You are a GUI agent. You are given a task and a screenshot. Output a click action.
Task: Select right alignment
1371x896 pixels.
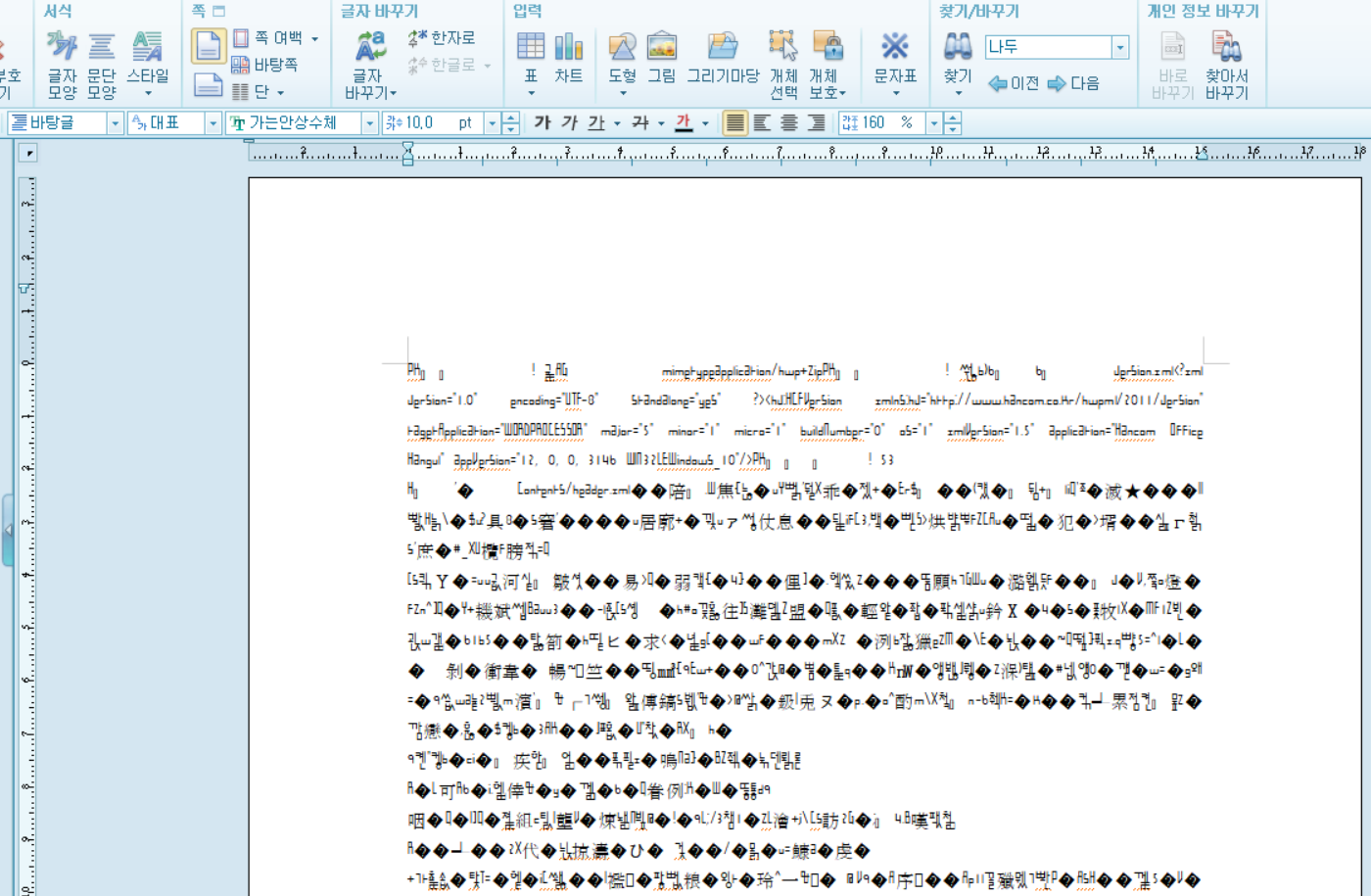(x=816, y=122)
